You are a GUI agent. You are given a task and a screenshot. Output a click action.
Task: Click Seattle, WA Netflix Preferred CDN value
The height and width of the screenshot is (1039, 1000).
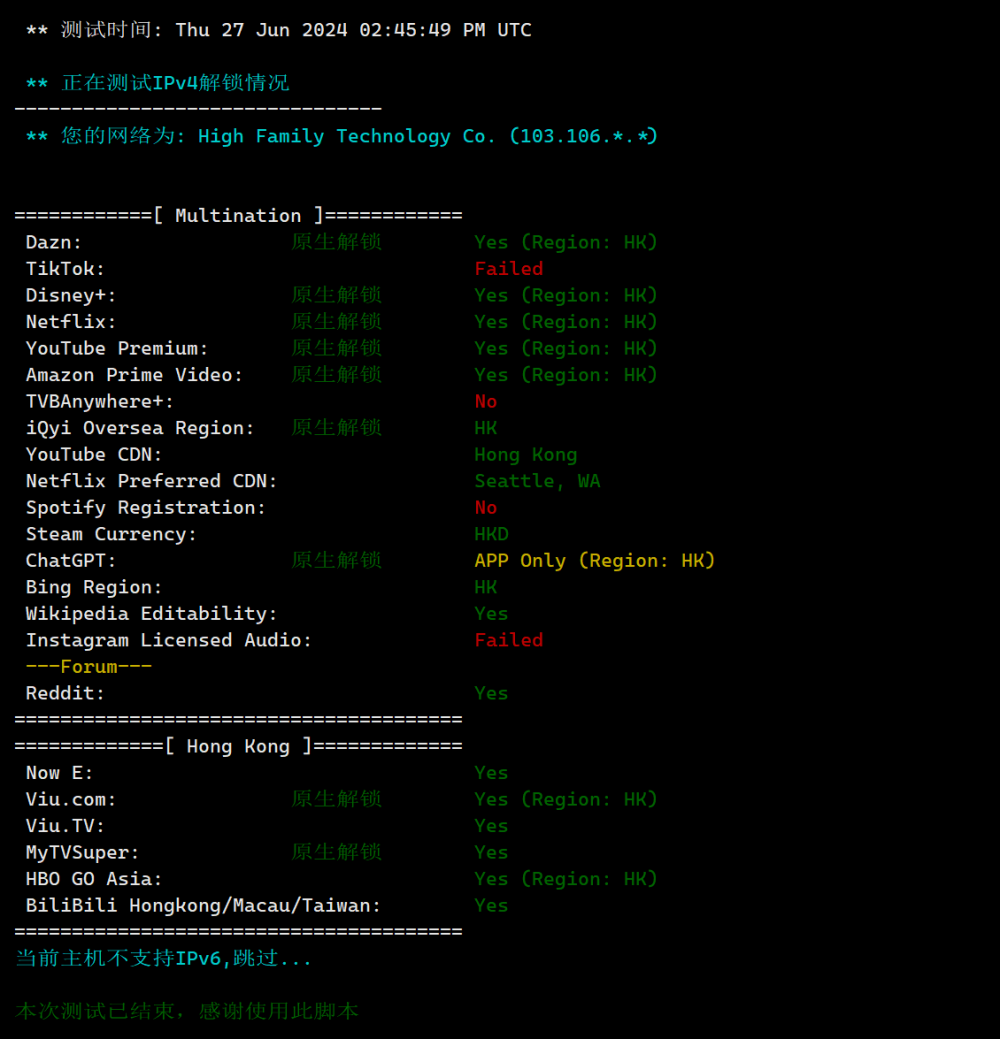(537, 481)
